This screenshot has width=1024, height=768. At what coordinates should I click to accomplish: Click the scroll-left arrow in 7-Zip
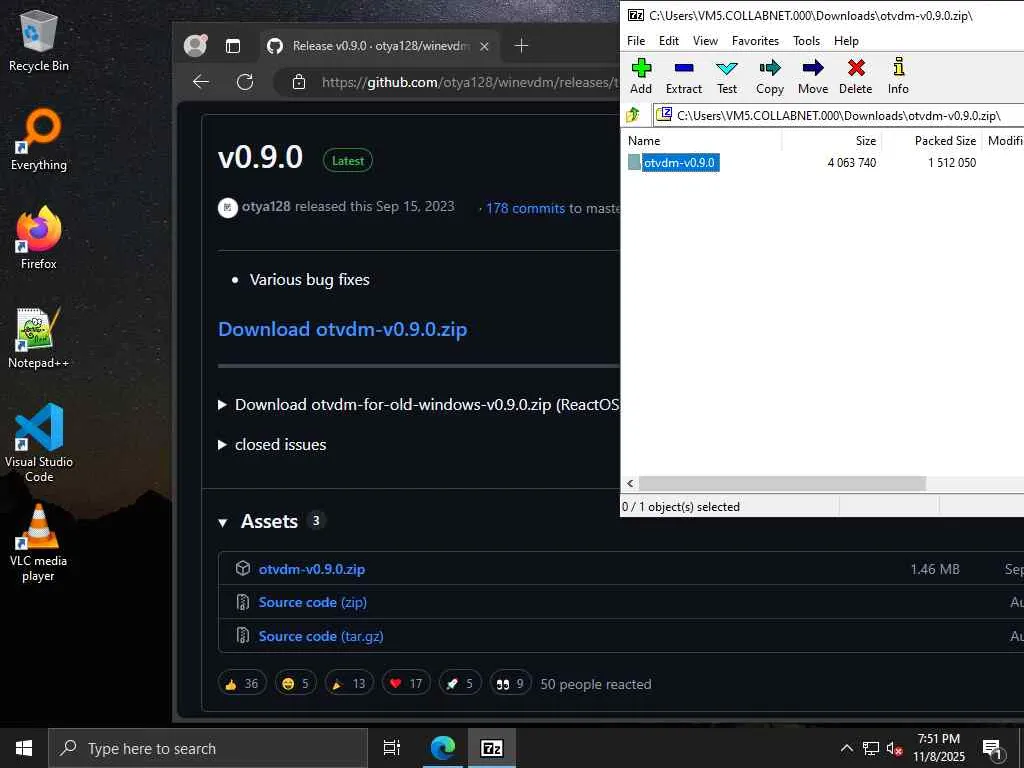click(630, 483)
